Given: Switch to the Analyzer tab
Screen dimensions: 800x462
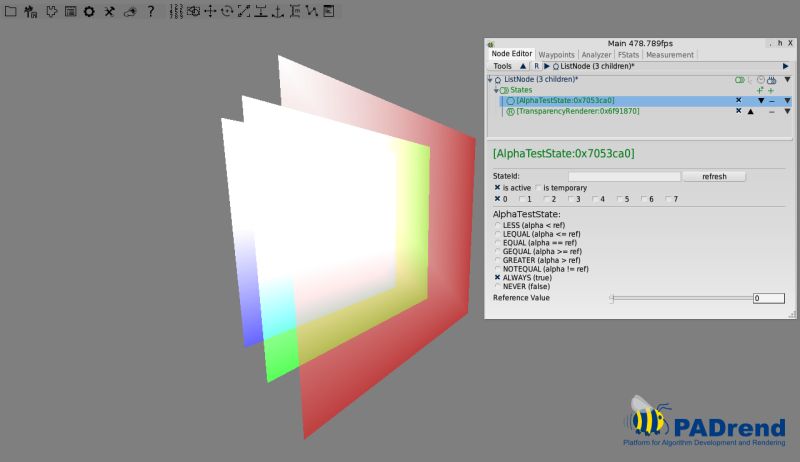Looking at the screenshot, I should 596,55.
